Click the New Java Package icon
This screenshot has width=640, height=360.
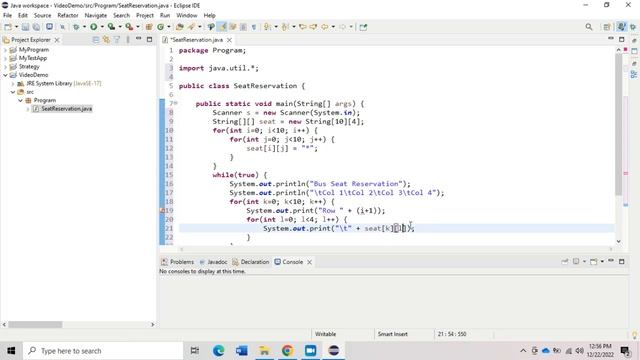[x=149, y=27]
